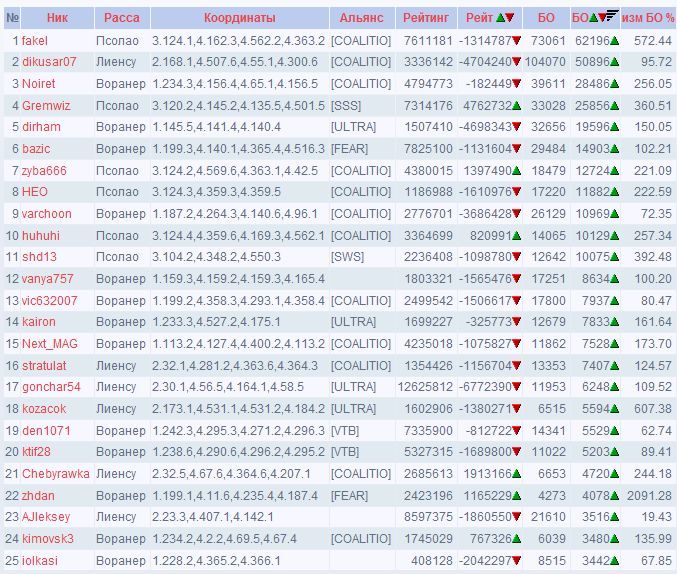The height and width of the screenshot is (574, 677).
Task: Click green up arrow in Gremwiz's rating change
Action: tap(516, 106)
